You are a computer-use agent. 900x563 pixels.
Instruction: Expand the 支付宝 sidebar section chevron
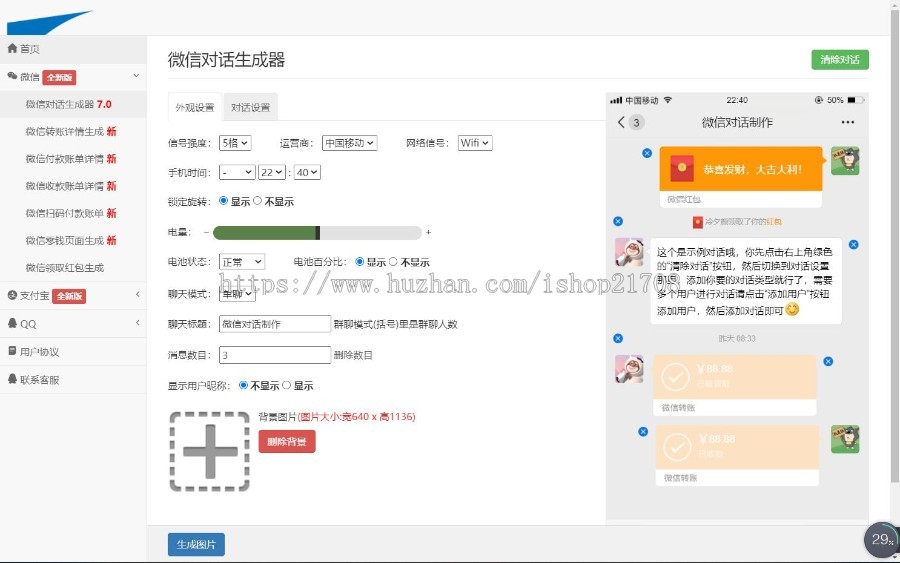pos(137,294)
